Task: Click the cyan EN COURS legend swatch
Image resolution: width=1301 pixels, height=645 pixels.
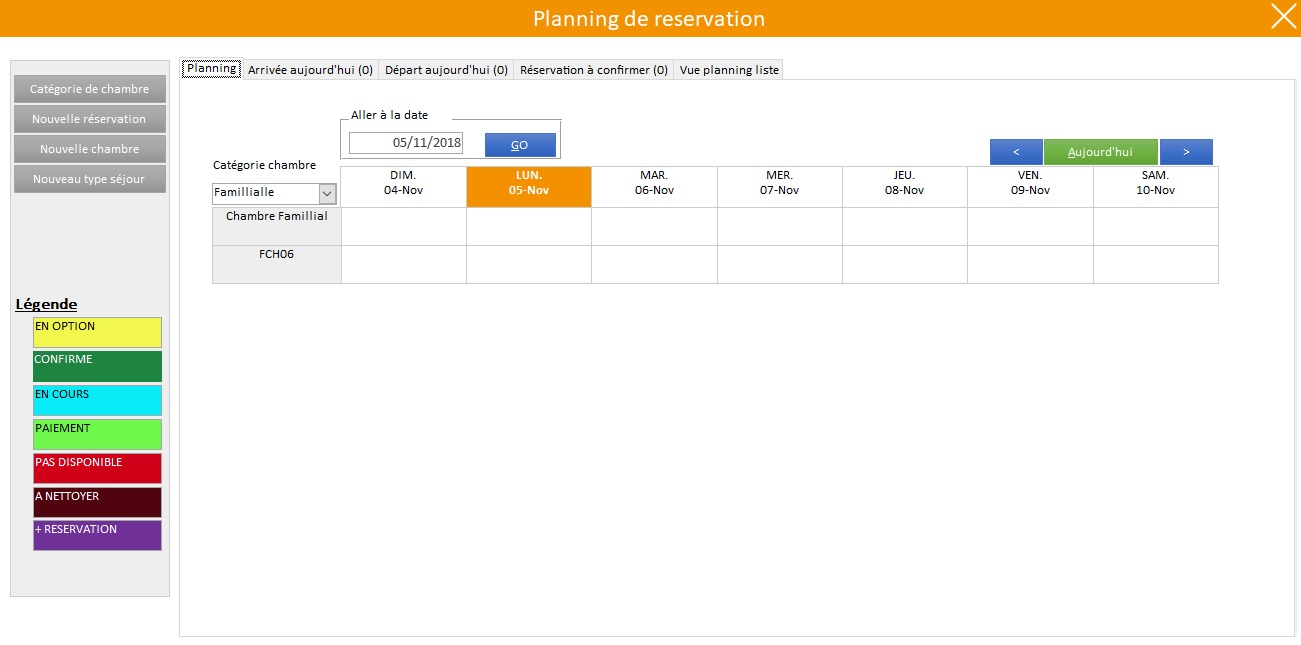Action: (x=97, y=400)
